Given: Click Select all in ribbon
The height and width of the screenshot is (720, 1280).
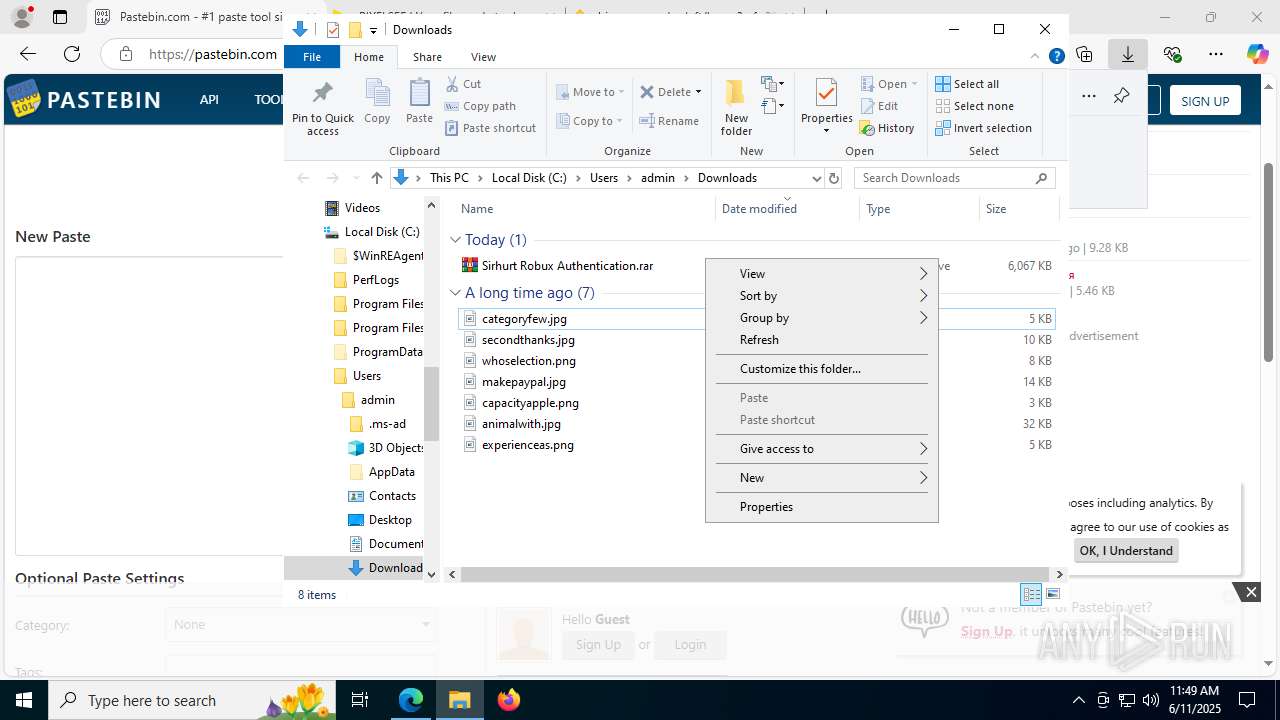Looking at the screenshot, I should (967, 84).
